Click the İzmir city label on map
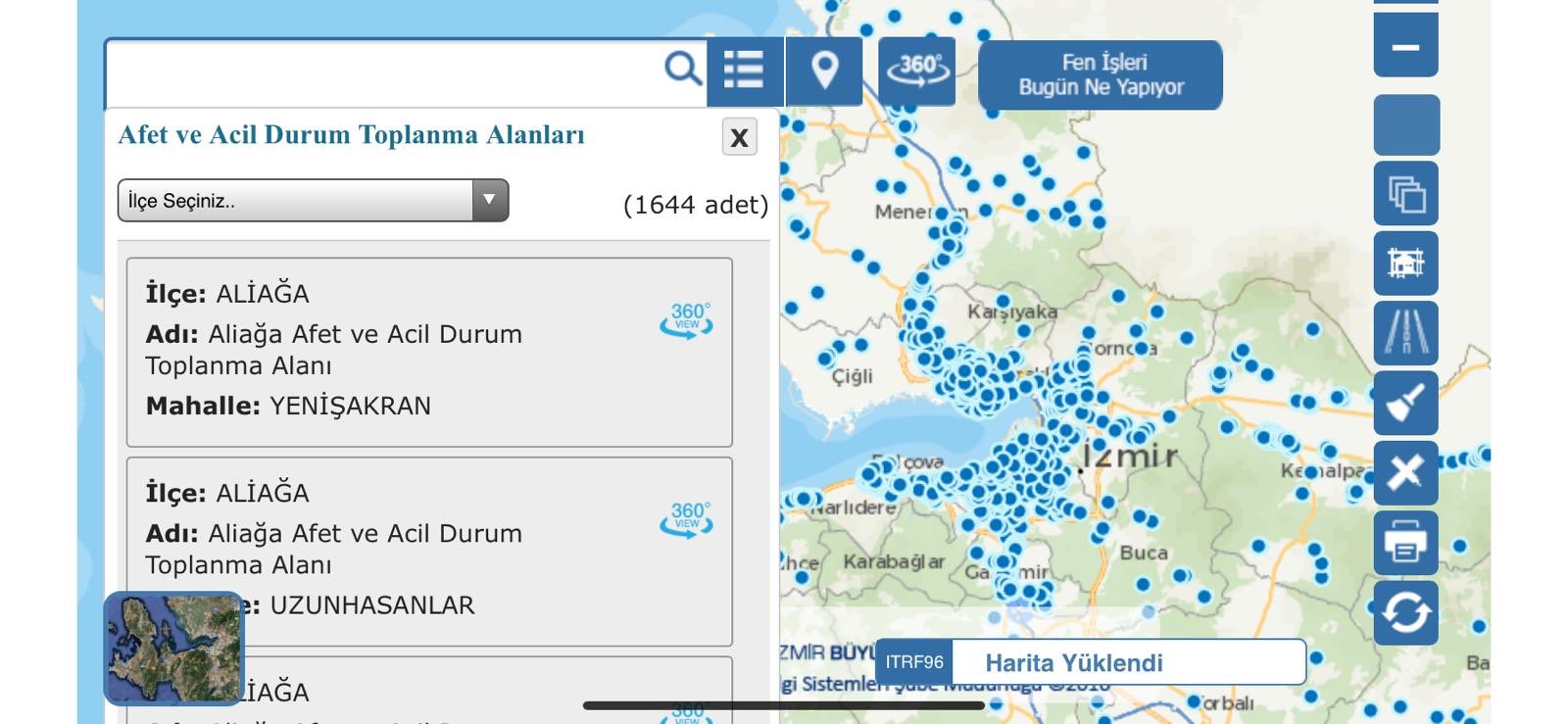 (1130, 456)
